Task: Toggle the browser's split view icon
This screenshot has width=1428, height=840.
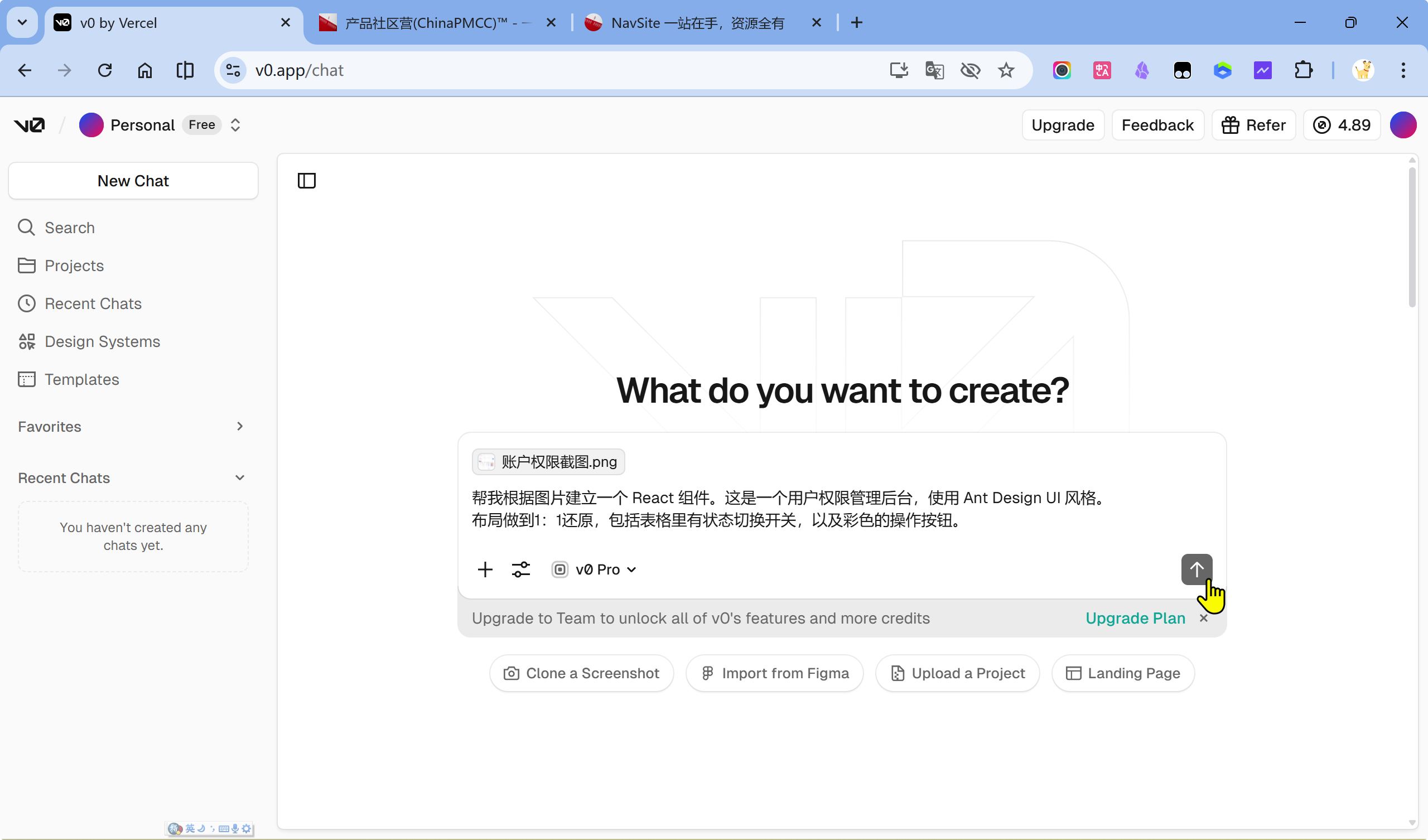Action: click(185, 70)
